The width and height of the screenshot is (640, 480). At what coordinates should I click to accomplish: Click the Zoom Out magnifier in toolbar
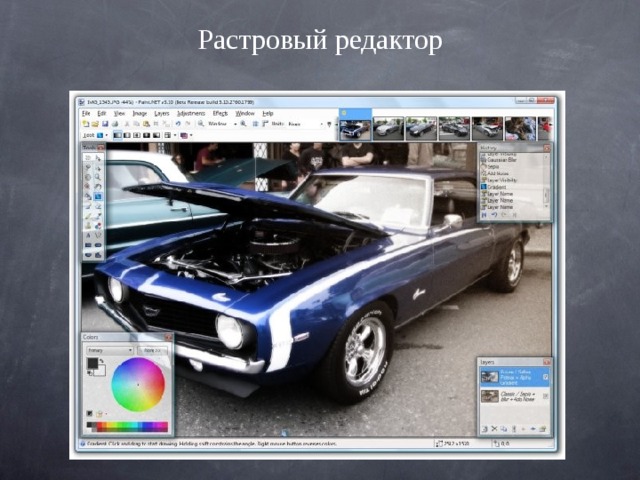tap(201, 124)
